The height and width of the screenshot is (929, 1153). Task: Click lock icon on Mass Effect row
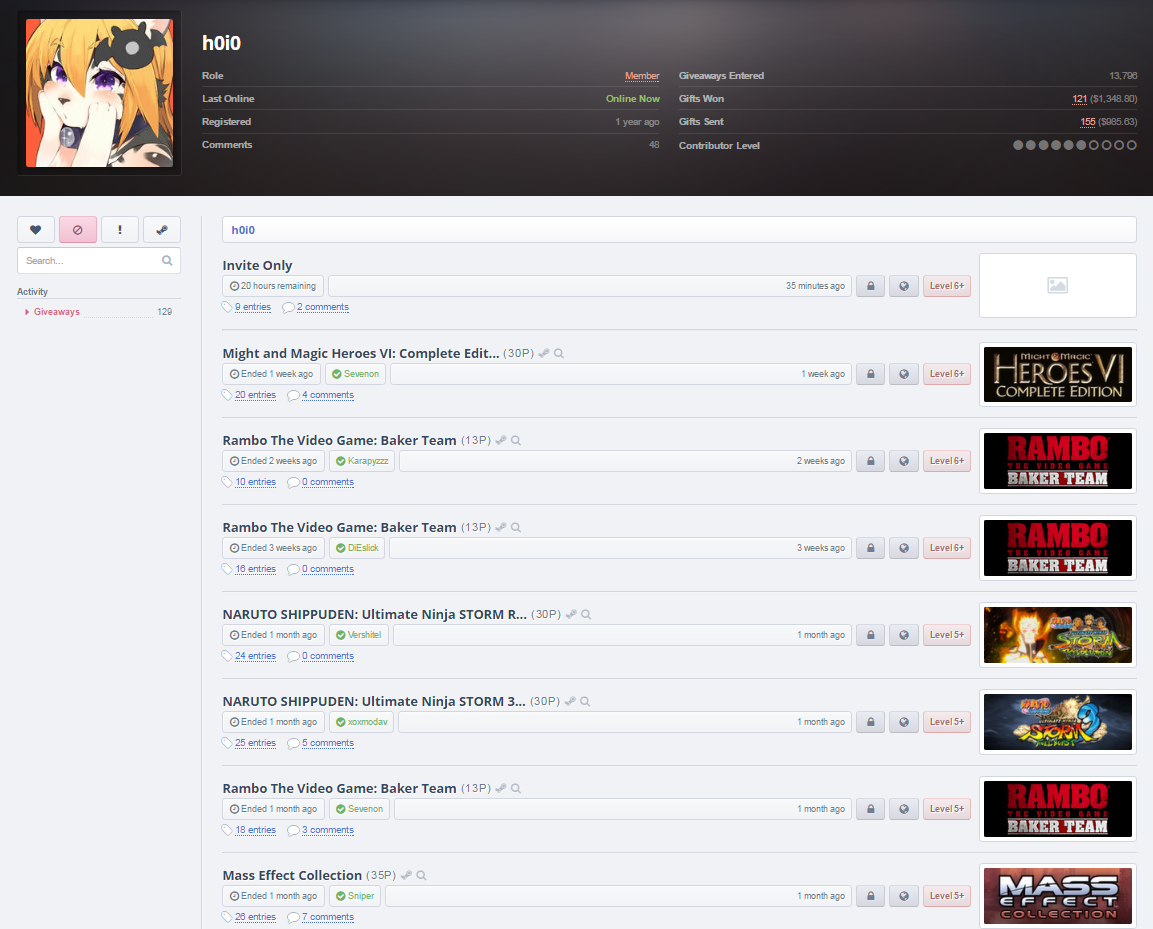click(871, 896)
